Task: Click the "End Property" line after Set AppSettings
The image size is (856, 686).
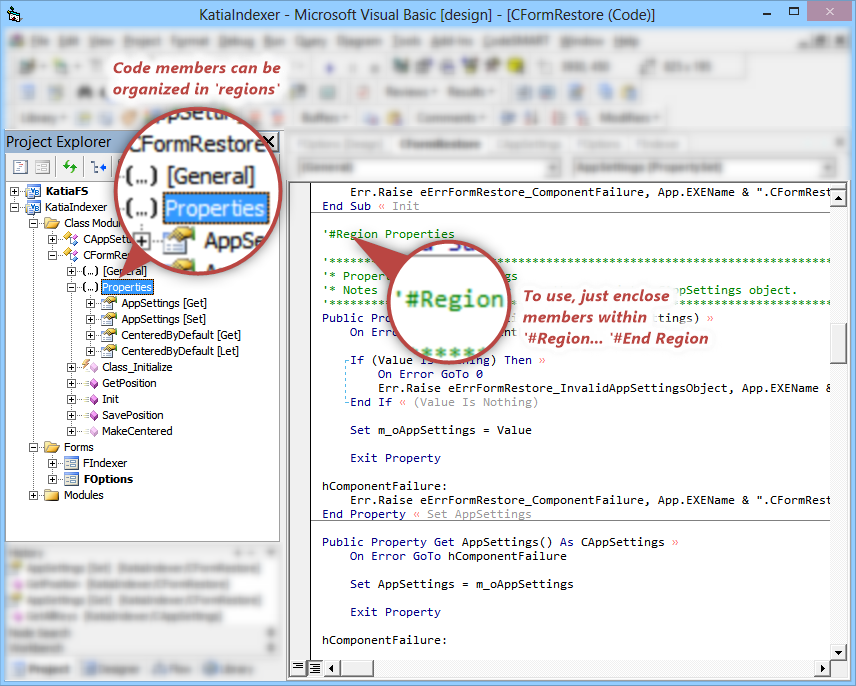Action: (x=364, y=514)
